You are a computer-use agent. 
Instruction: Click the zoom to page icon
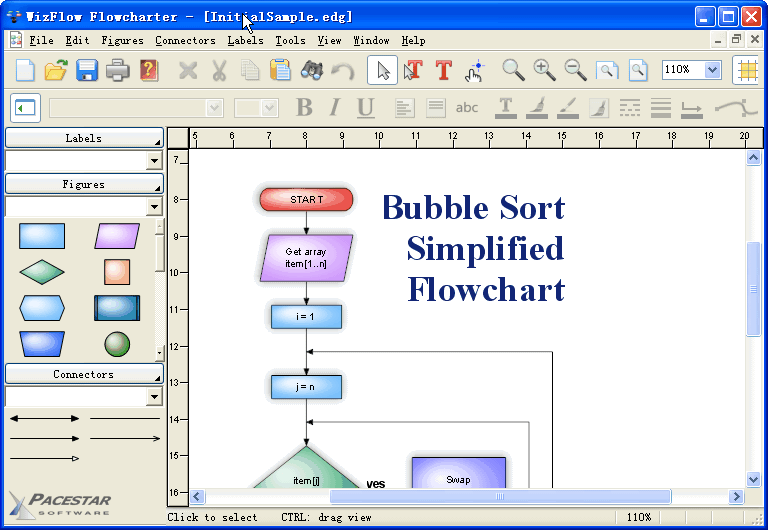638,71
